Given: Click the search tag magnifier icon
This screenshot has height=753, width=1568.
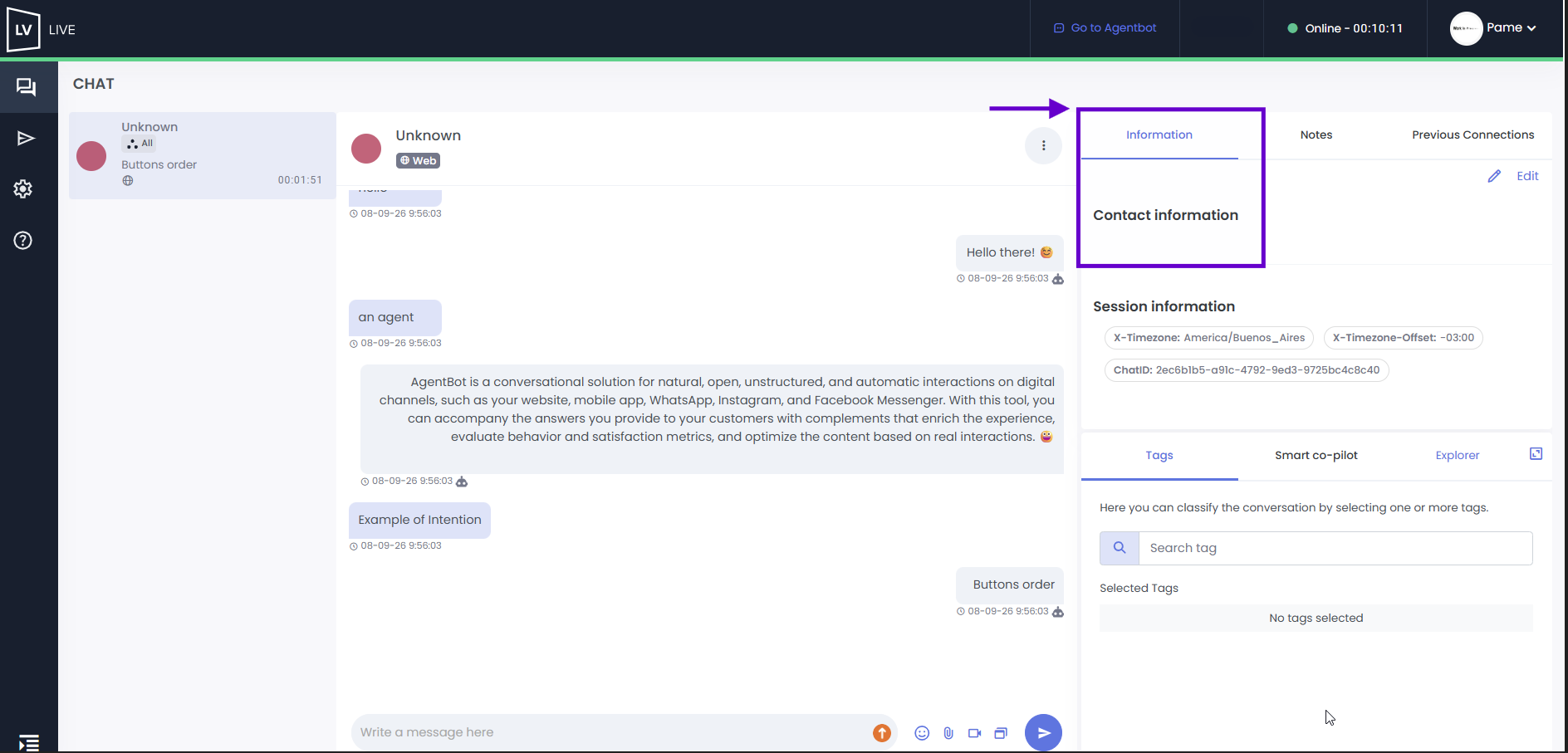Looking at the screenshot, I should (x=1120, y=548).
